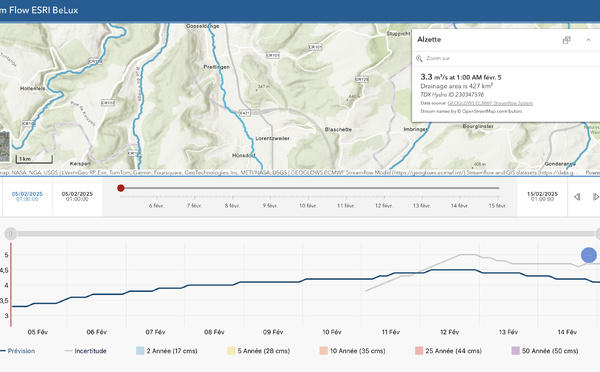This screenshot has width=600, height=372.
Task: Click the 10 févr. tick on timeline
Action: coord(308,206)
